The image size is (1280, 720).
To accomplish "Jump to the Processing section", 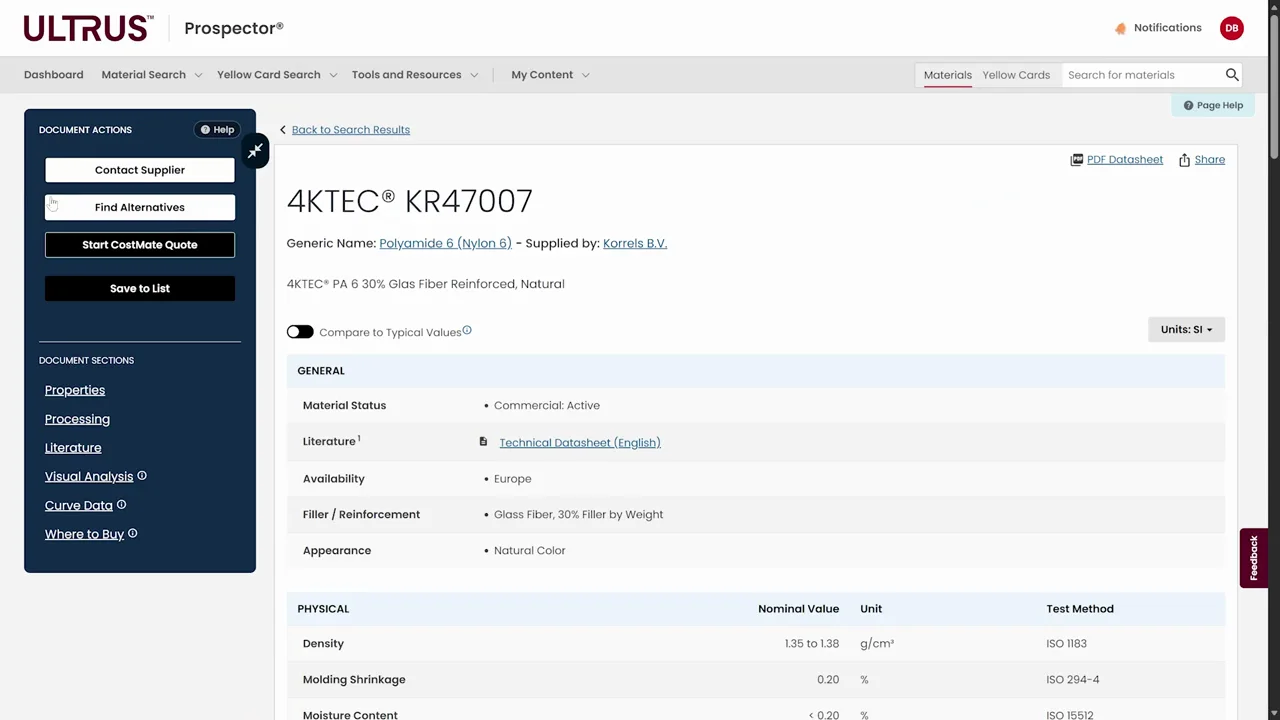I will pos(77,419).
